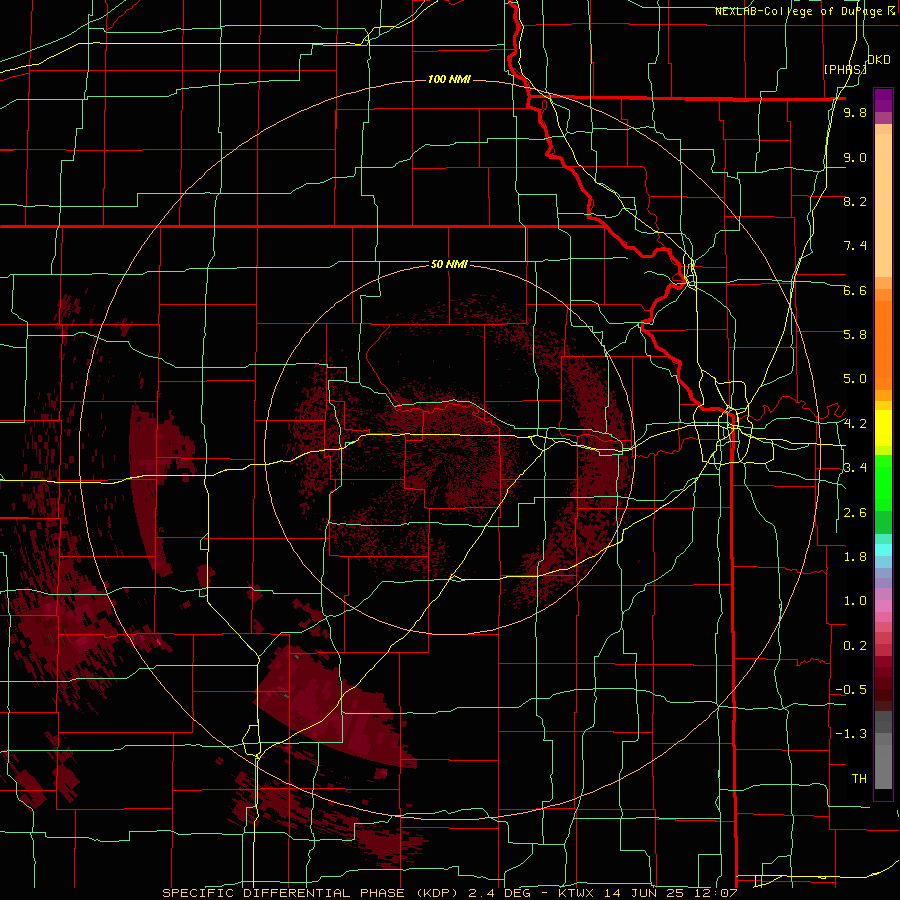
Task: Click the 4.2 value on the color scale
Action: coord(855,424)
